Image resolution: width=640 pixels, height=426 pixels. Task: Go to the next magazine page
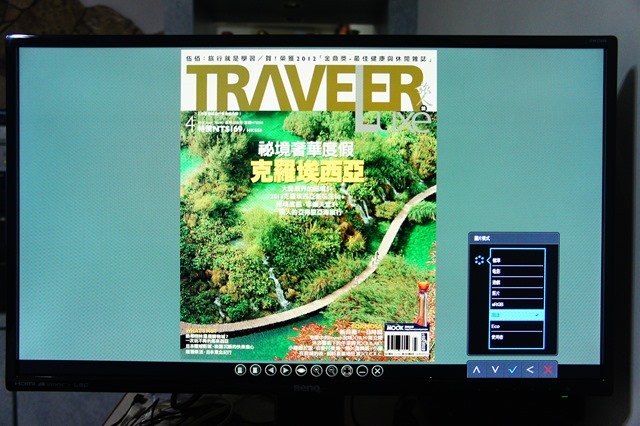(x=286, y=371)
